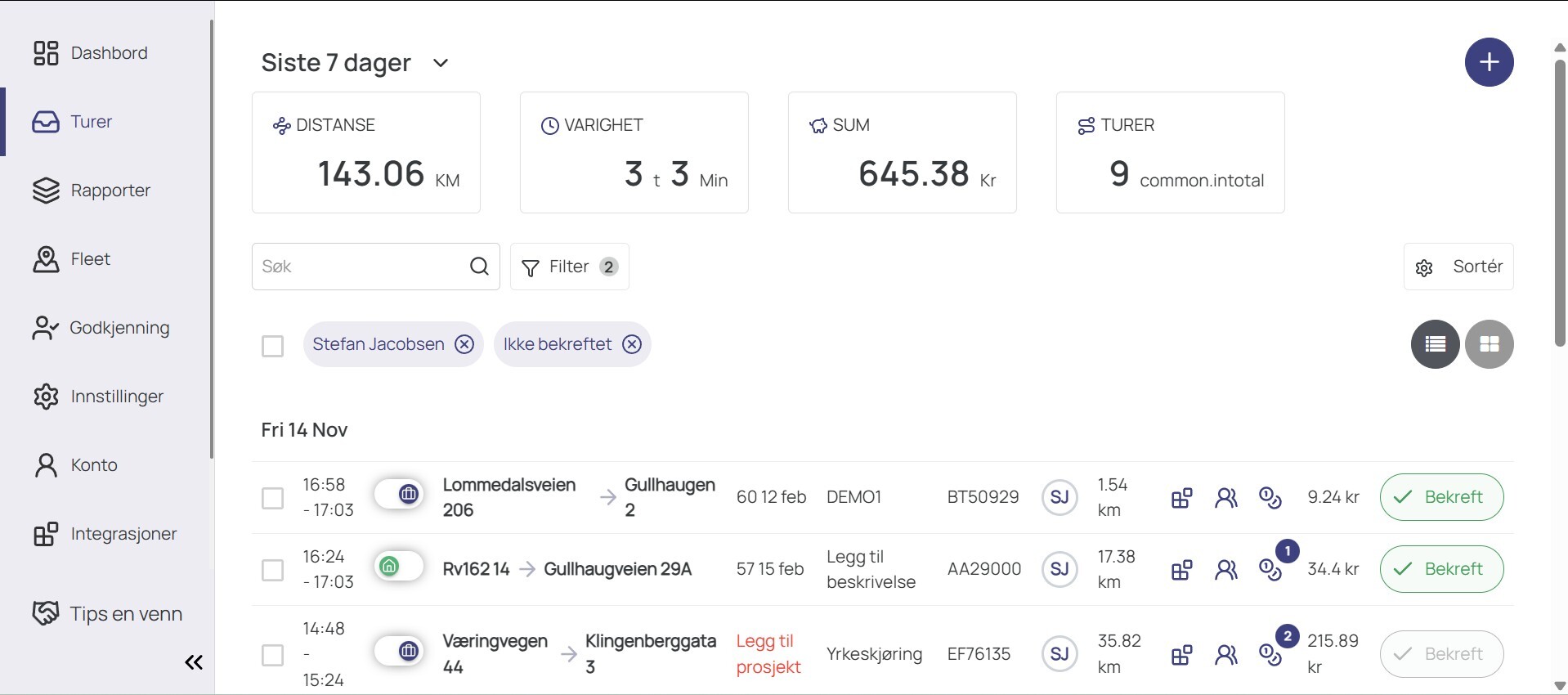Expand the Siste 7 dager period dropdown
1568x695 pixels.
pyautogui.click(x=441, y=63)
